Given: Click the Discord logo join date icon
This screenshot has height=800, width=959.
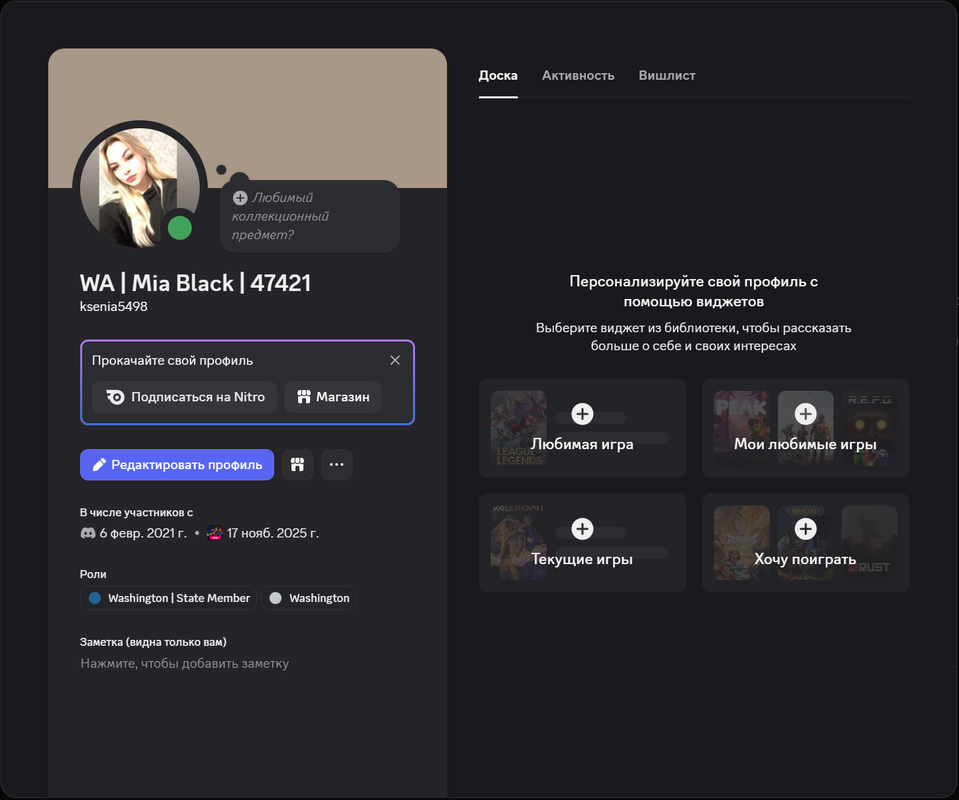Looking at the screenshot, I should tap(88, 533).
